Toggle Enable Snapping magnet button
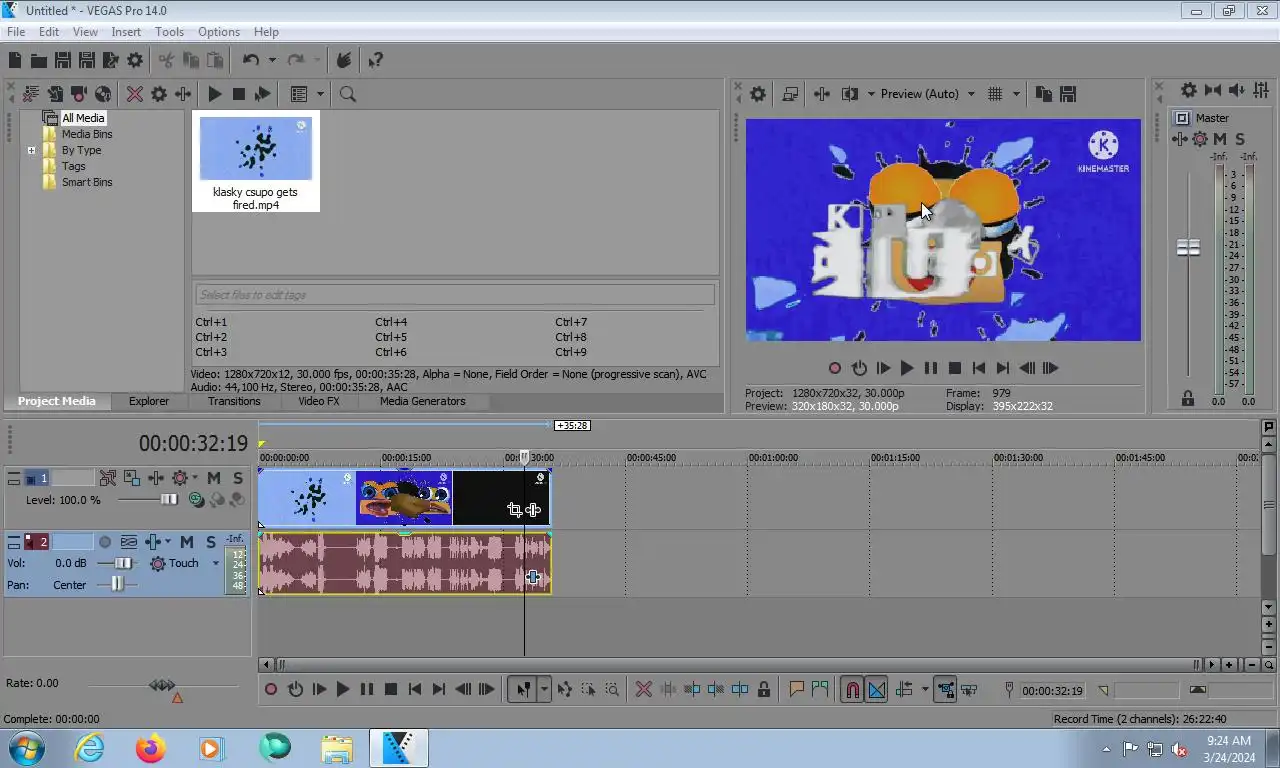The image size is (1280, 768). pyautogui.click(x=851, y=689)
